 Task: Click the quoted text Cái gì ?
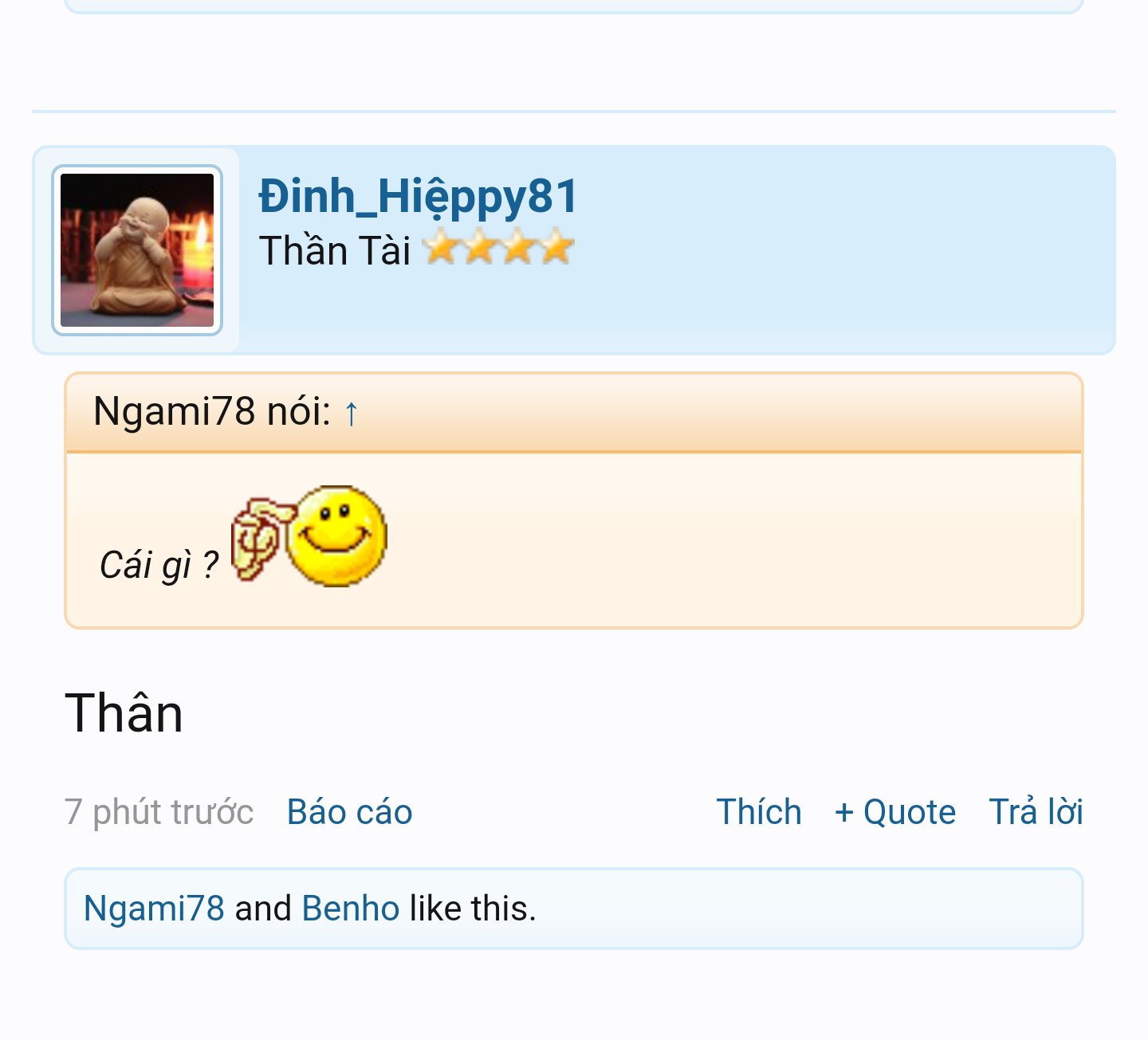159,564
